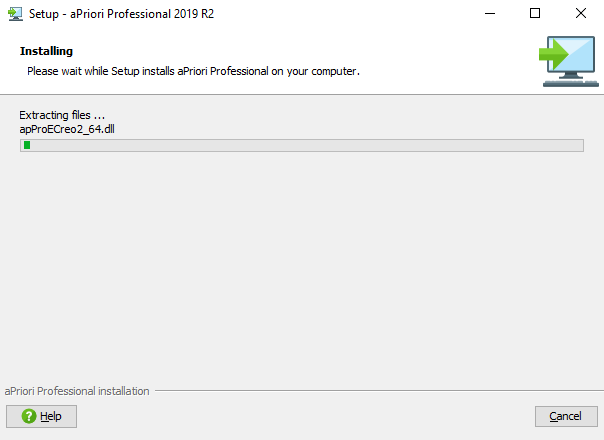
Task: Close the aPriori Setup window
Action: pyautogui.click(x=581, y=13)
